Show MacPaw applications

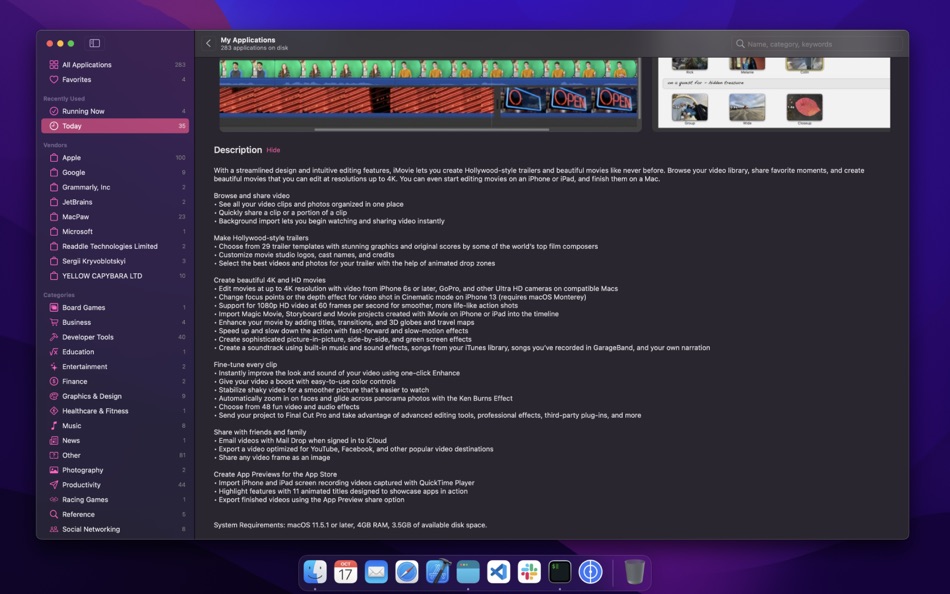tap(115, 216)
